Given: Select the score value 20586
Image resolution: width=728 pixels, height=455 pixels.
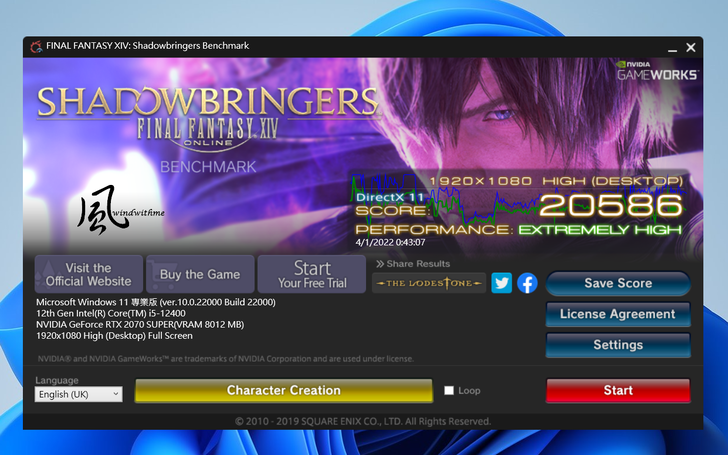Looking at the screenshot, I should tap(611, 205).
